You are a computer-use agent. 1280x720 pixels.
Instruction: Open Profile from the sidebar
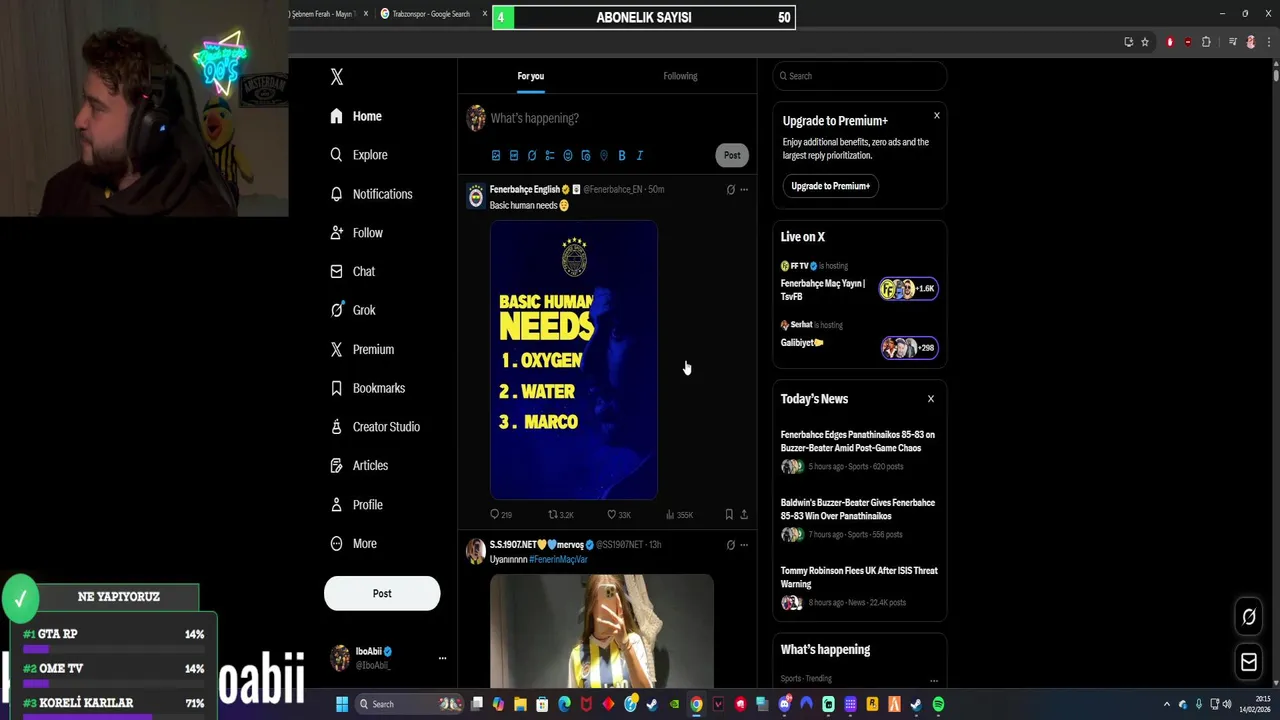pos(357,505)
